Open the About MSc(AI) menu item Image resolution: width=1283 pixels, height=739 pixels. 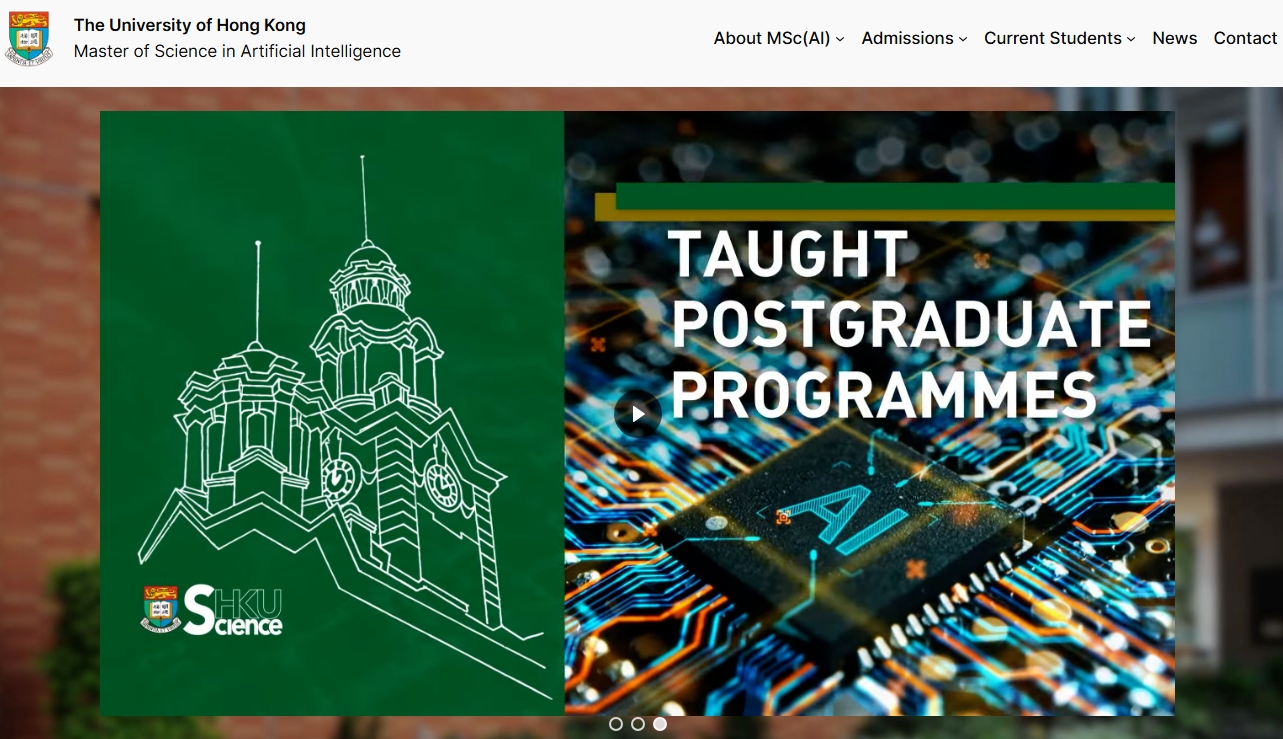click(771, 38)
